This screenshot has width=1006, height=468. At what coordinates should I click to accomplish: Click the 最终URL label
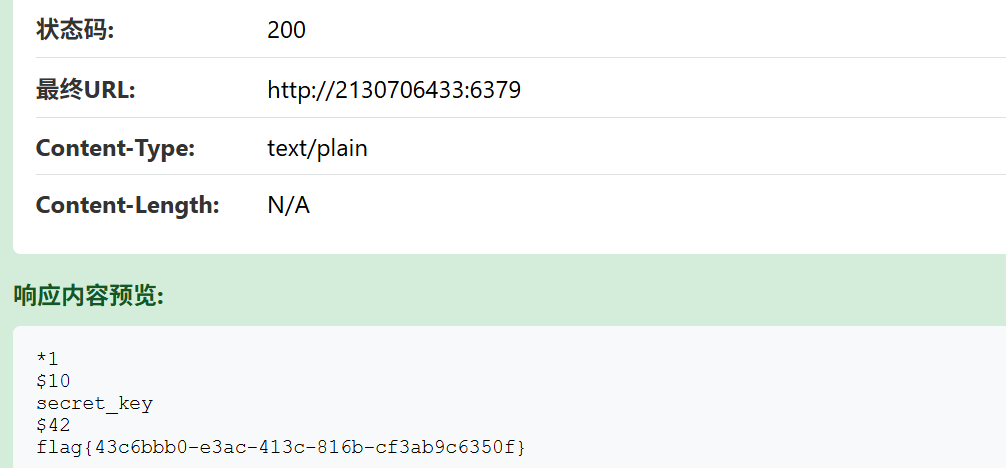pyautogui.click(x=85, y=90)
